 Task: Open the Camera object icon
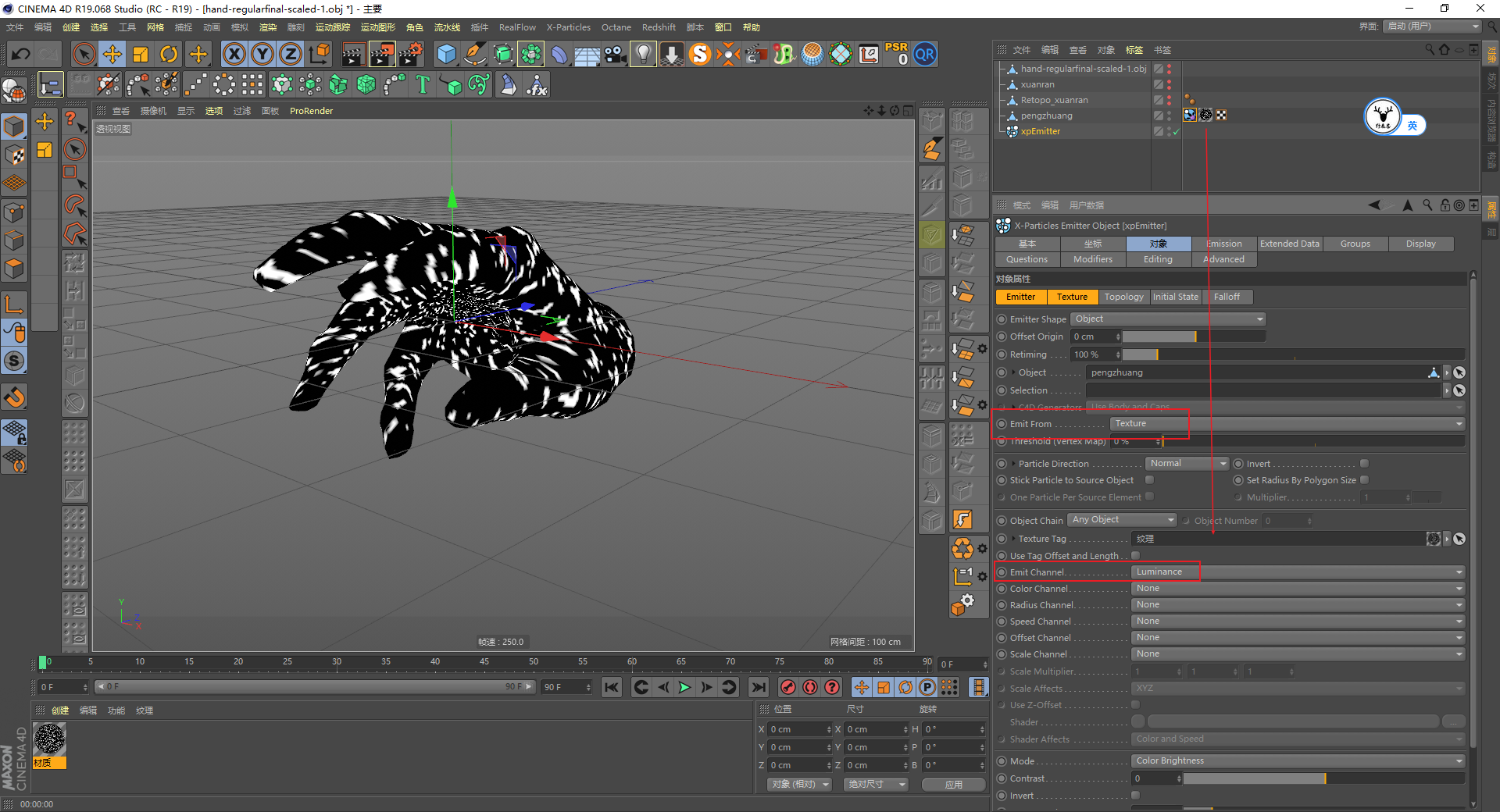point(616,54)
